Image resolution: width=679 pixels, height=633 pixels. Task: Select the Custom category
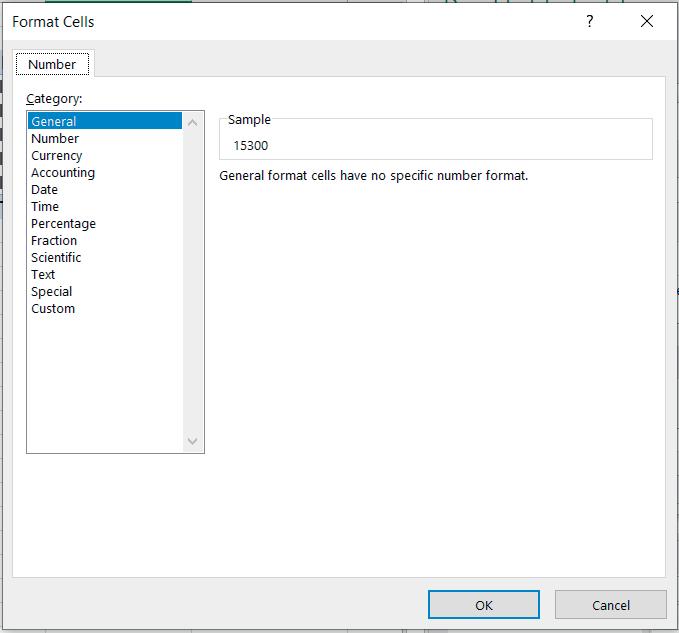[x=105, y=308]
